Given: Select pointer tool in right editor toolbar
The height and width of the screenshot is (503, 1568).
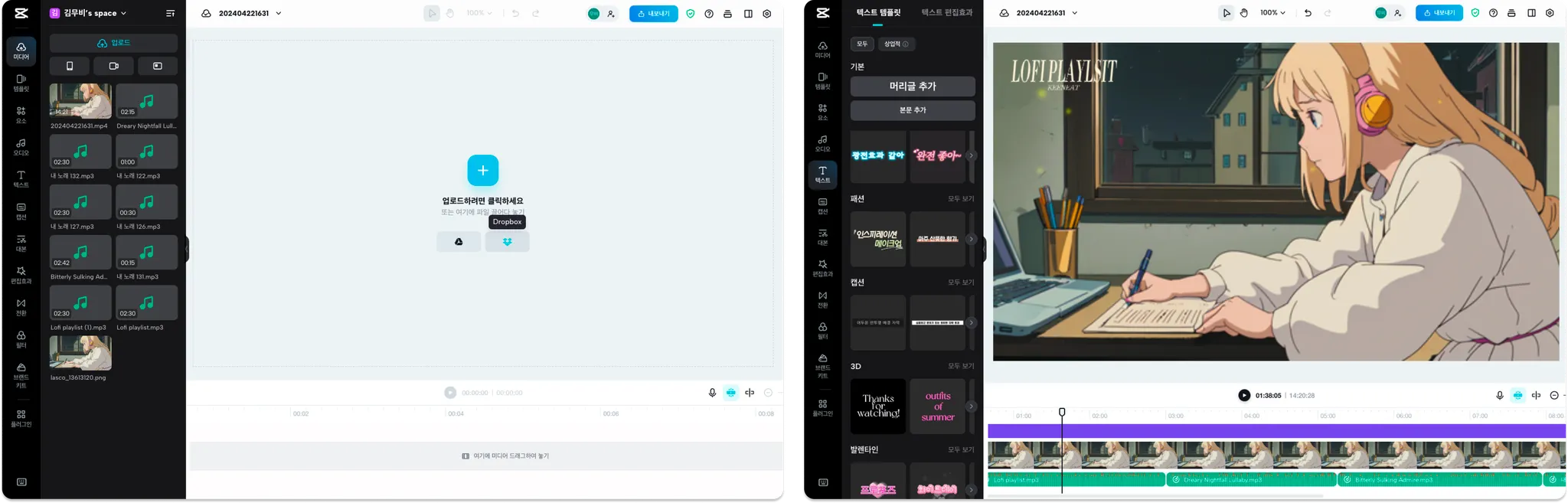Looking at the screenshot, I should 1227,13.
